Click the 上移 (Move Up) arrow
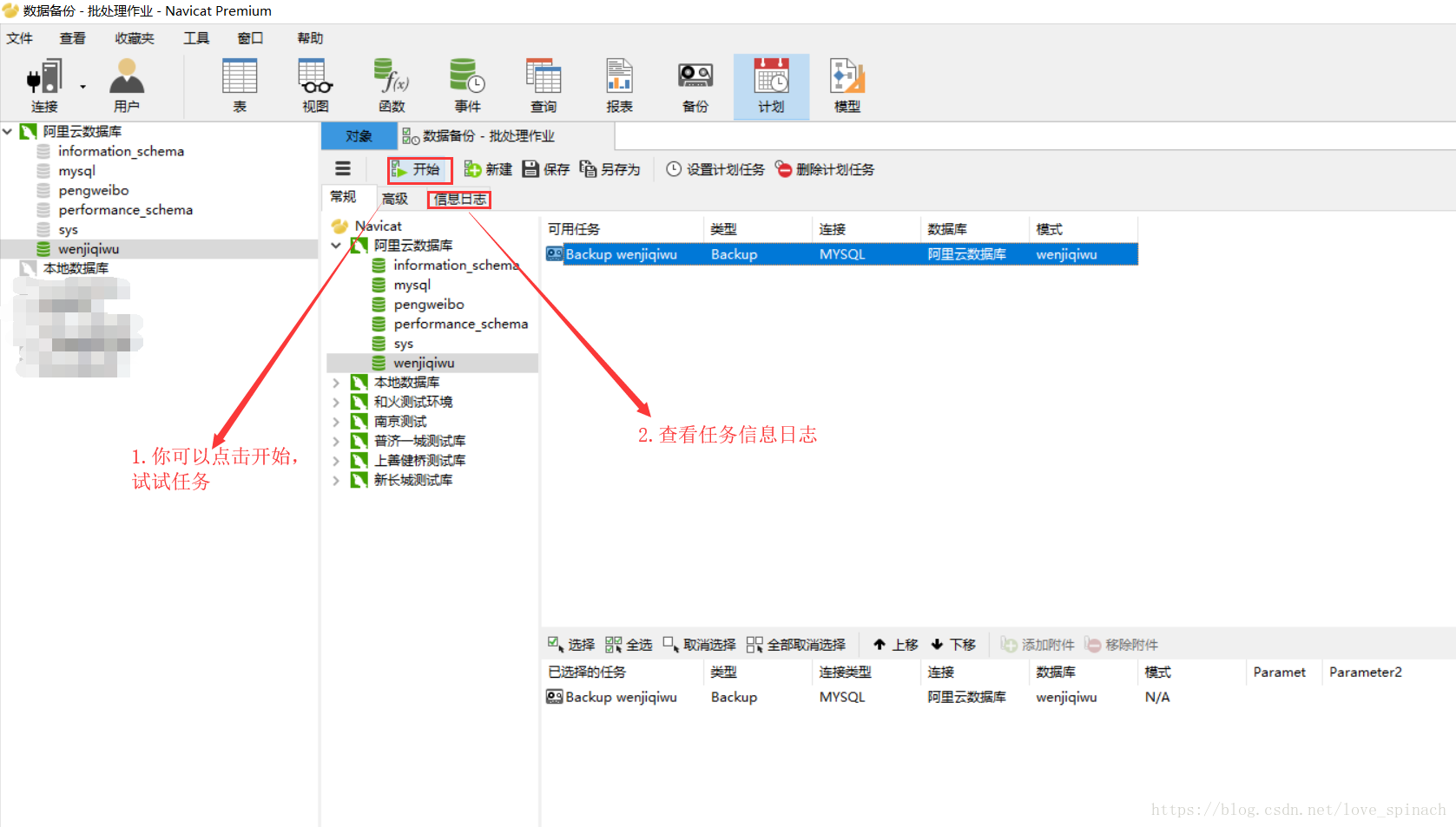Image resolution: width=1456 pixels, height=827 pixels. (895, 645)
